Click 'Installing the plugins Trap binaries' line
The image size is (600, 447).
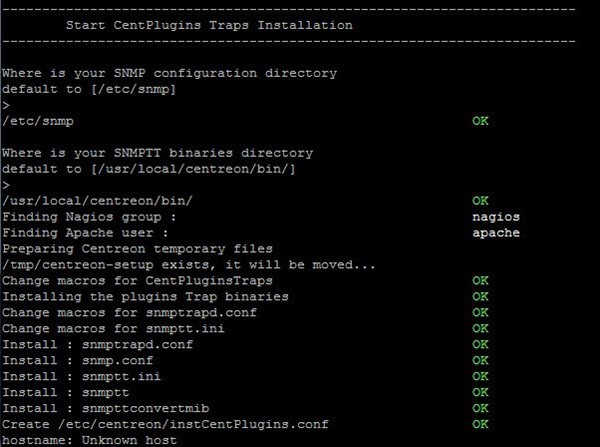(145, 297)
